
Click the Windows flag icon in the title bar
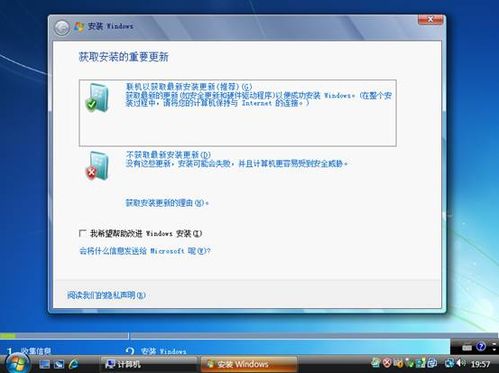(79, 27)
